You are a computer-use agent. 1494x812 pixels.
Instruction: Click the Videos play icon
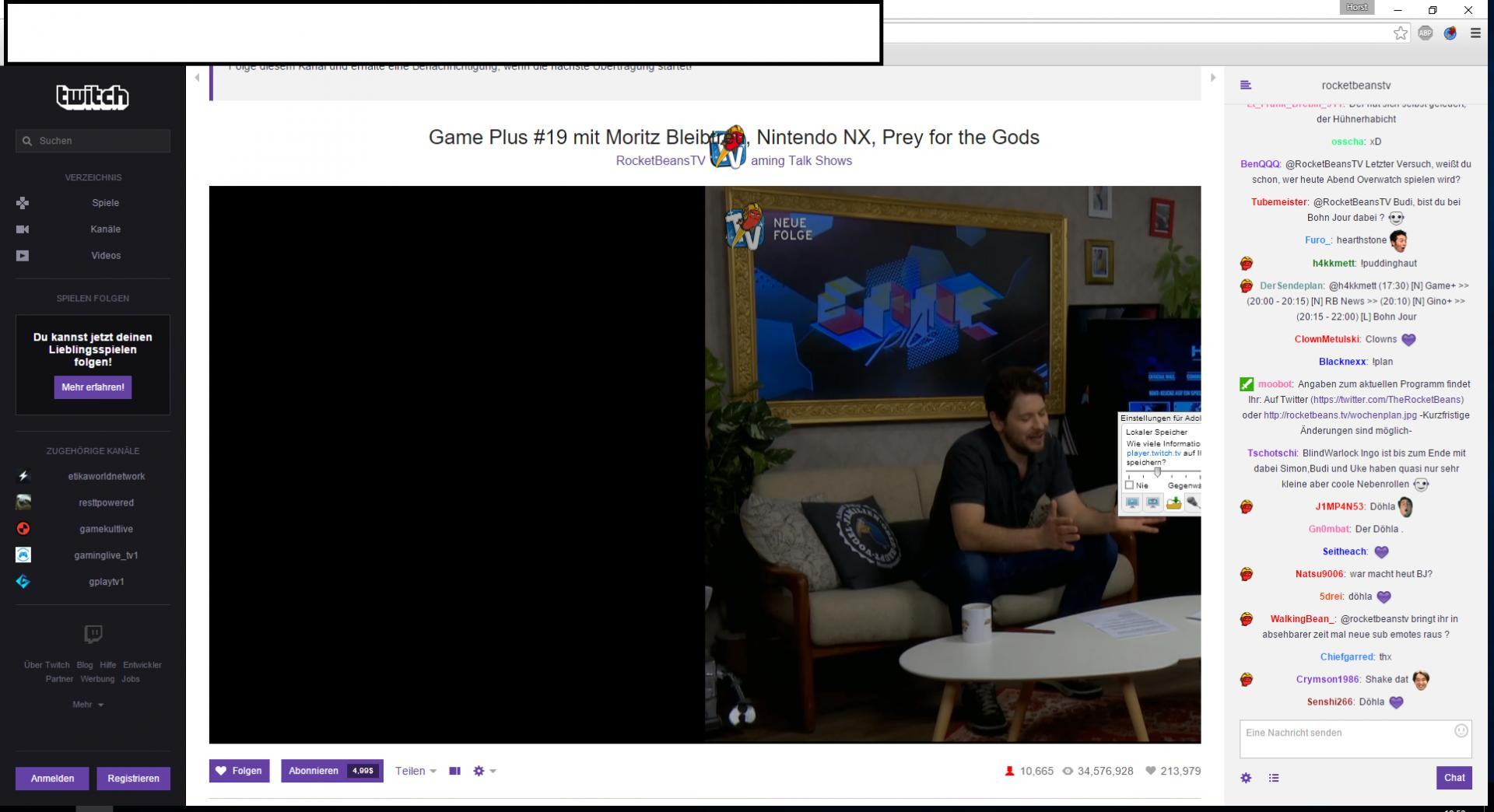[23, 256]
